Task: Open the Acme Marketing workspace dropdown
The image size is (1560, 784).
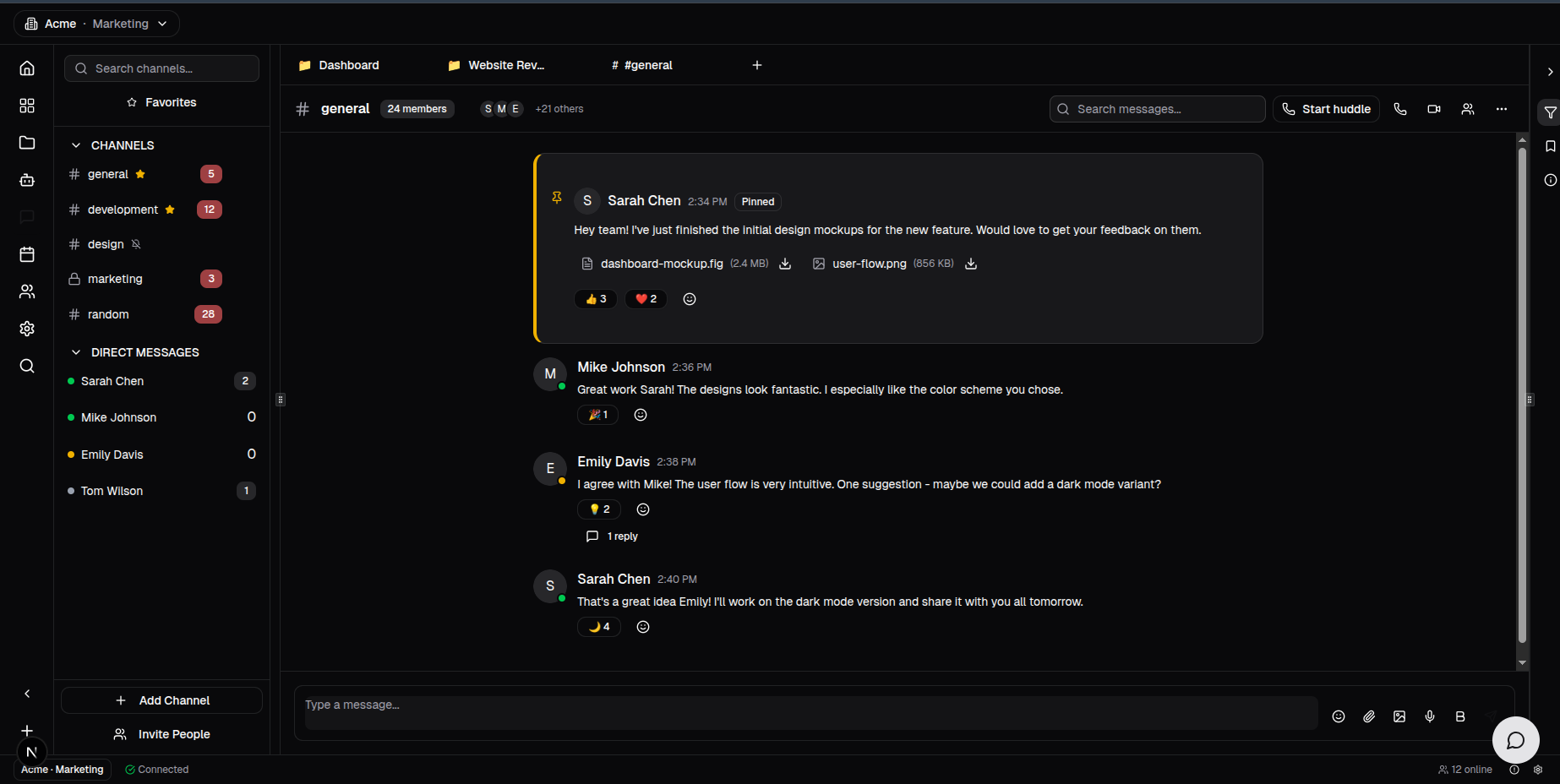Action: point(96,24)
